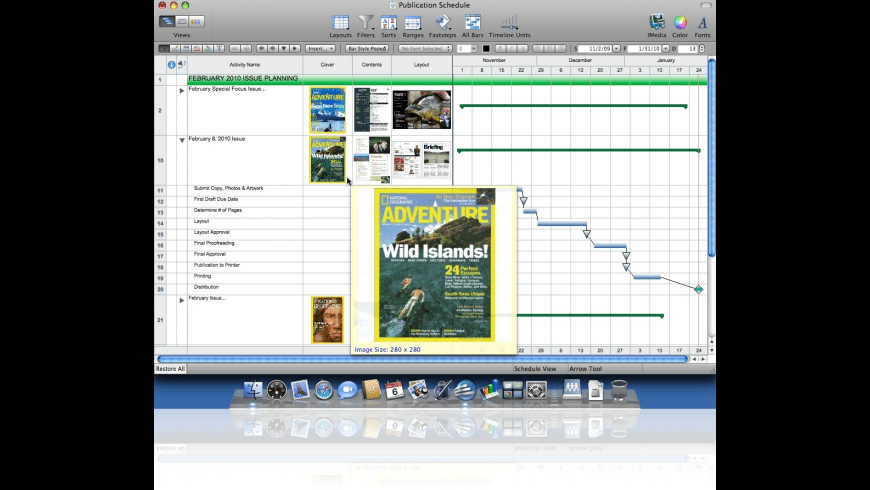
Task: Open Finder from the dock
Action: coord(253,390)
